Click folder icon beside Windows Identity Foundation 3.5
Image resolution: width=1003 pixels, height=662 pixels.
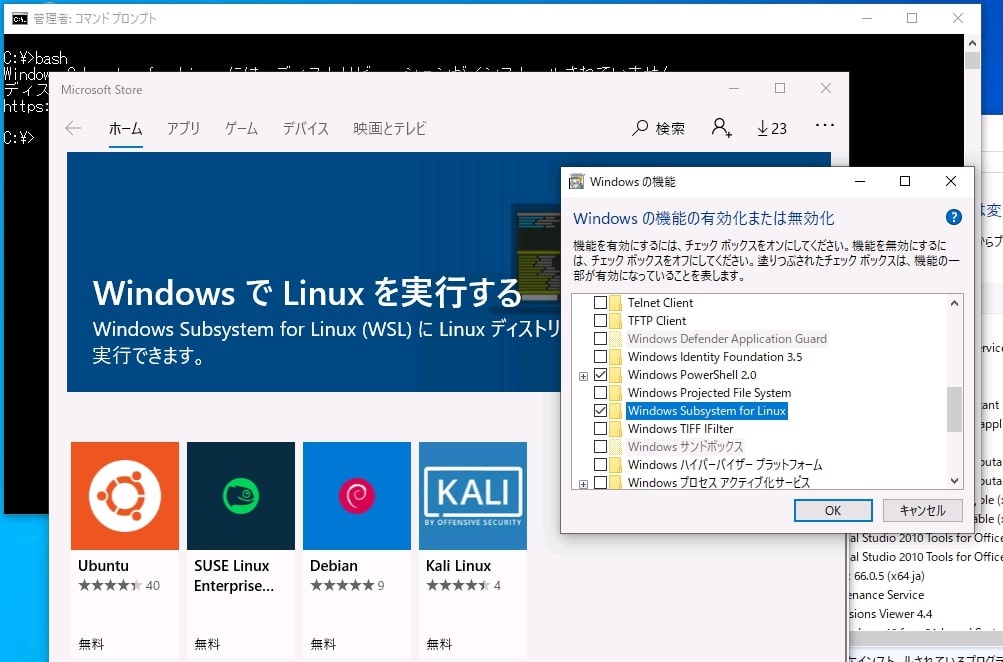[x=616, y=357]
